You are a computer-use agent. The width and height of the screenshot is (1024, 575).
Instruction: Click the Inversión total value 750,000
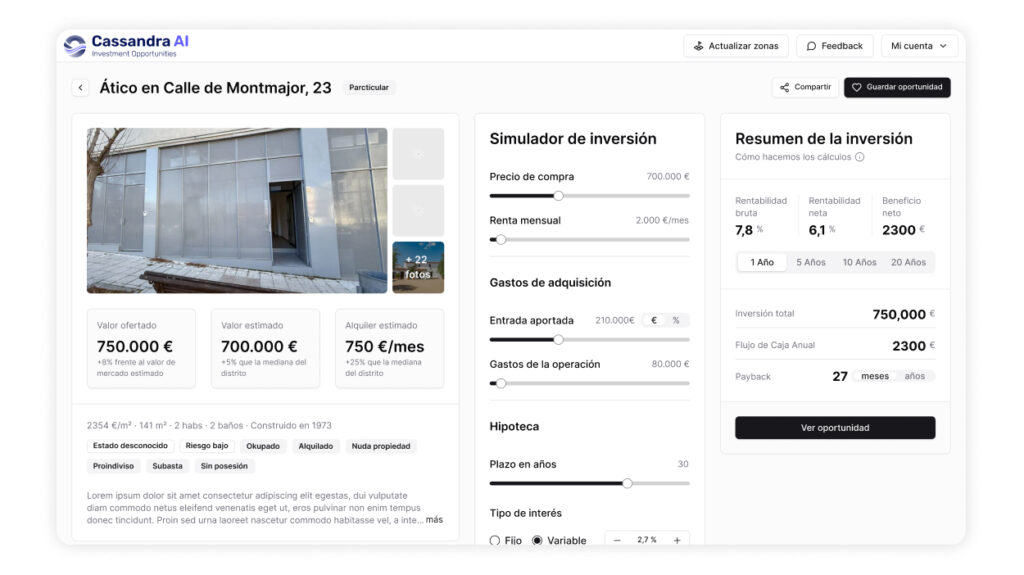tap(899, 314)
